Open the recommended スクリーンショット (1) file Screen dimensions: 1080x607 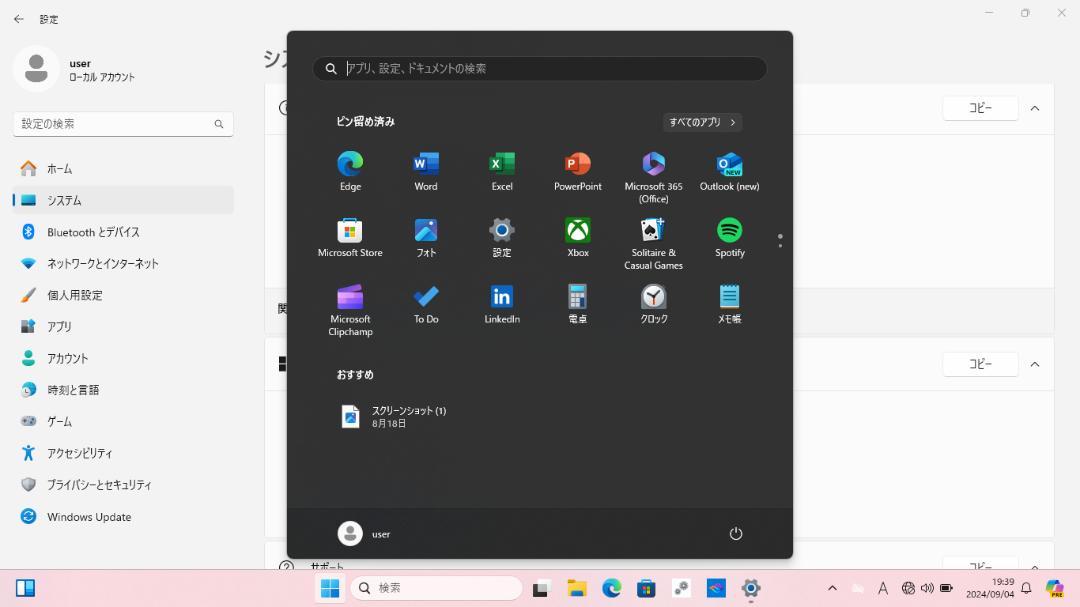[394, 416]
